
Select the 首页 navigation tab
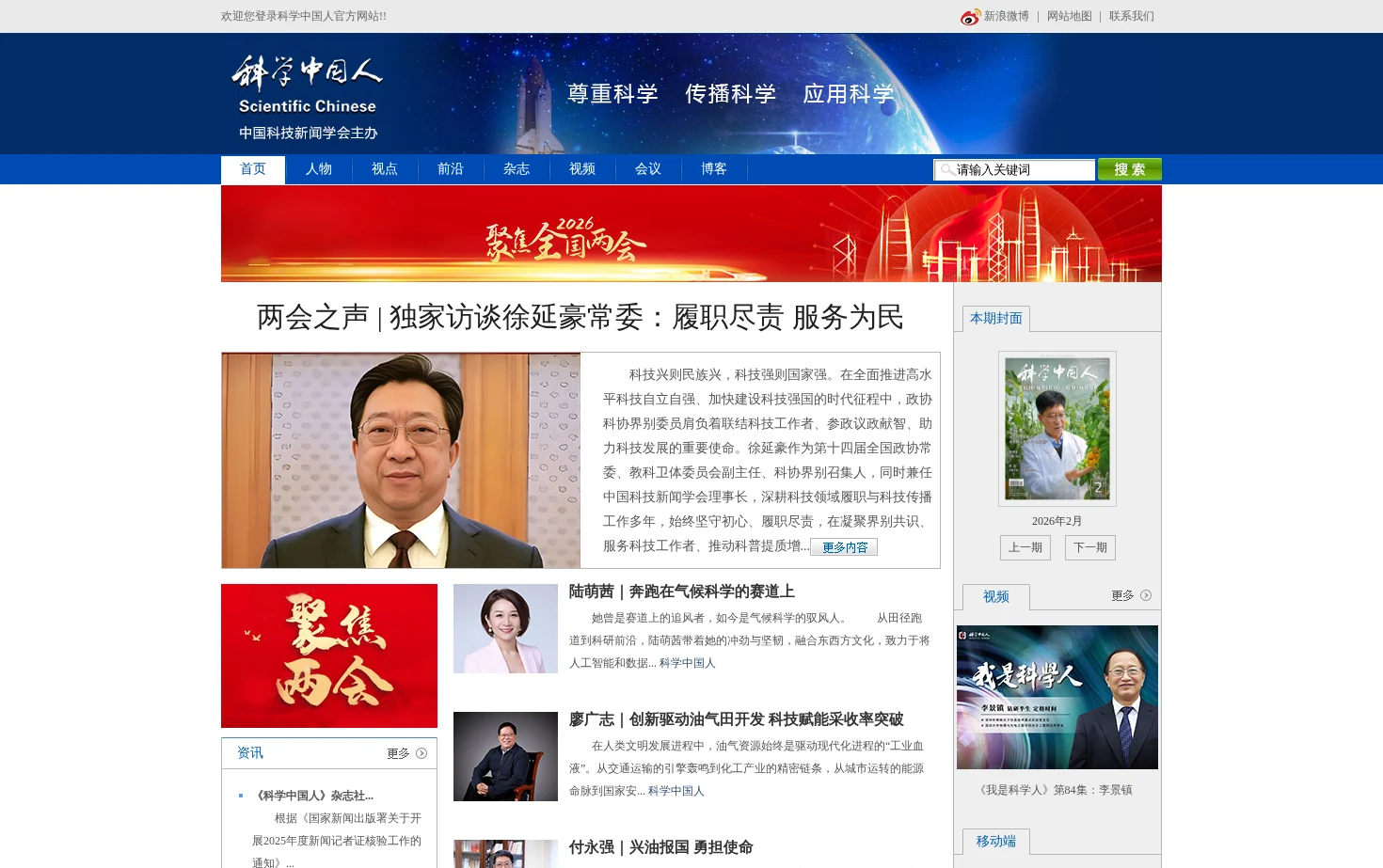click(253, 169)
